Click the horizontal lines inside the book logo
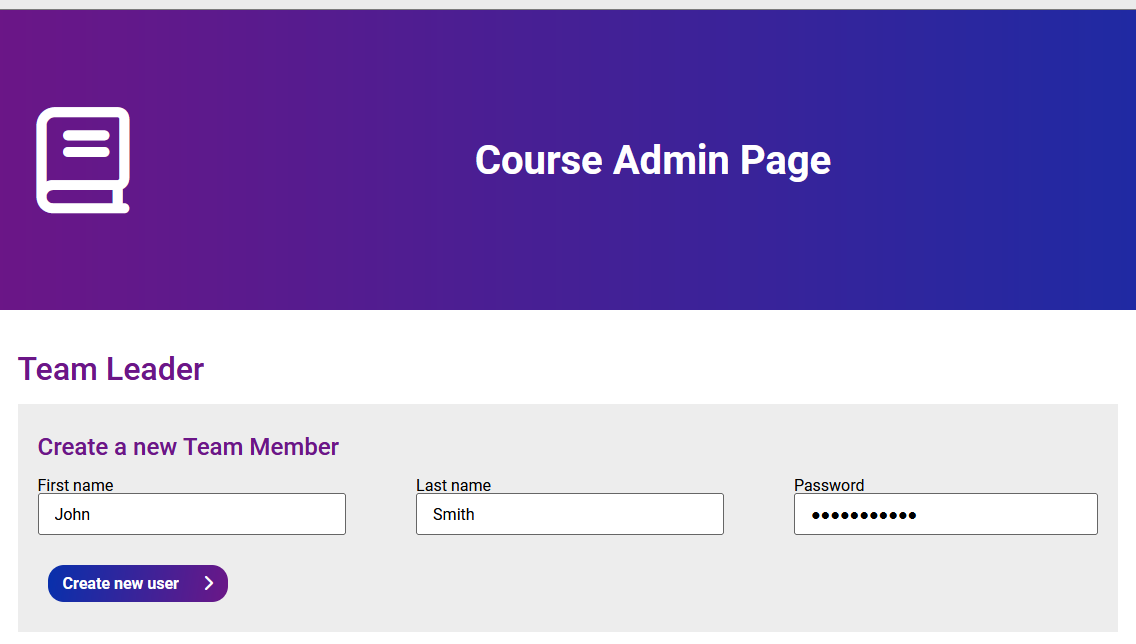Screen dimensions: 1136x644 (x=86, y=142)
